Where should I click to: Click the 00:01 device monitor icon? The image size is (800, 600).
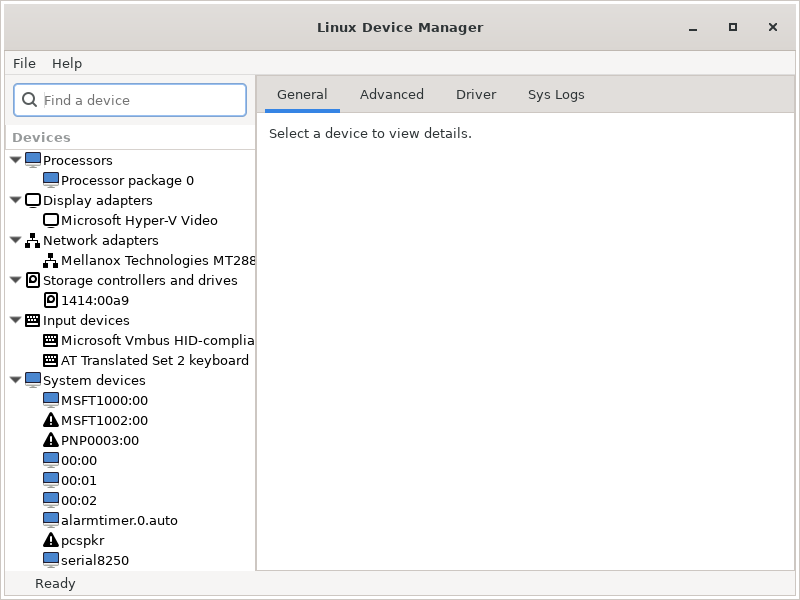pyautogui.click(x=51, y=480)
